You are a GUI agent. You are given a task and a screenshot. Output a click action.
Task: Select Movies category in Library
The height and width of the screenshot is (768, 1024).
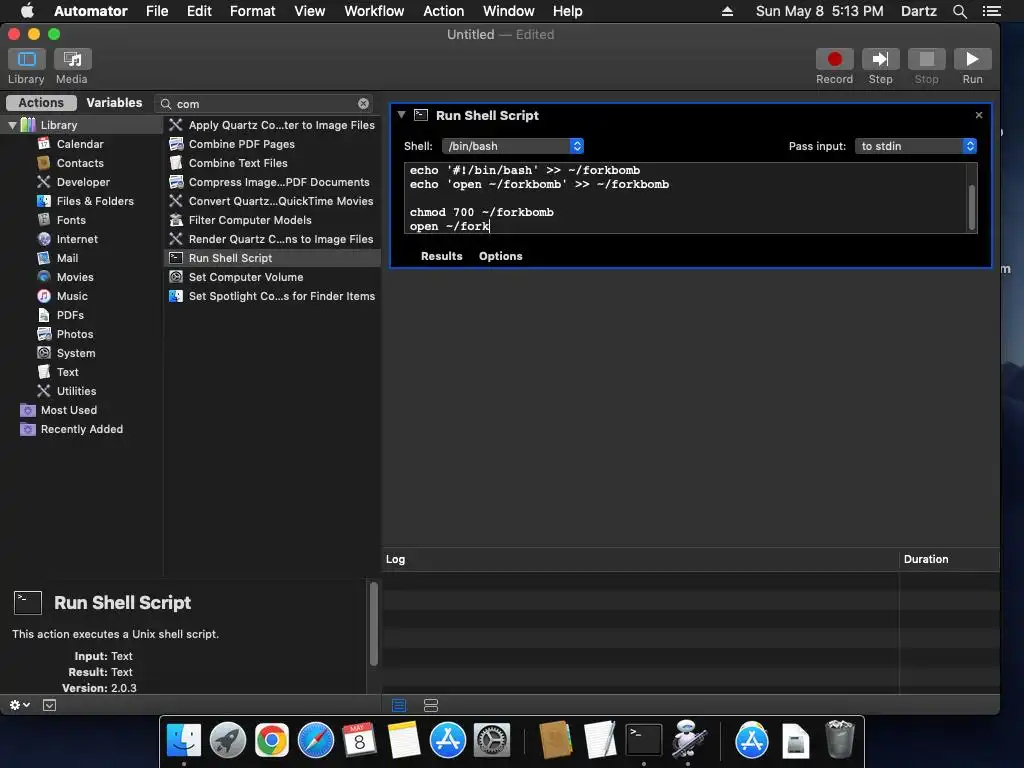click(x=74, y=277)
